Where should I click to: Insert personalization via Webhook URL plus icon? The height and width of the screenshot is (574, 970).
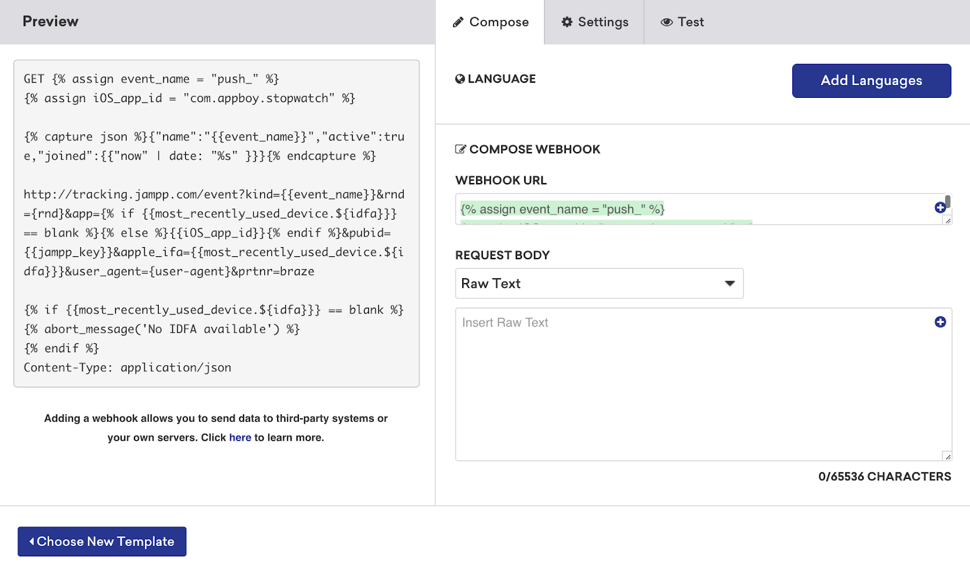click(940, 207)
